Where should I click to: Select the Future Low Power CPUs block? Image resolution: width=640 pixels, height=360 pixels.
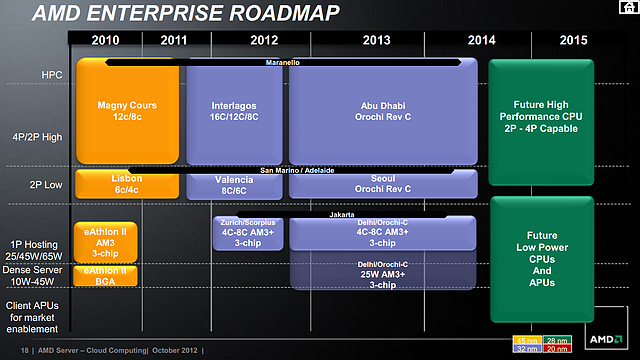coord(542,259)
